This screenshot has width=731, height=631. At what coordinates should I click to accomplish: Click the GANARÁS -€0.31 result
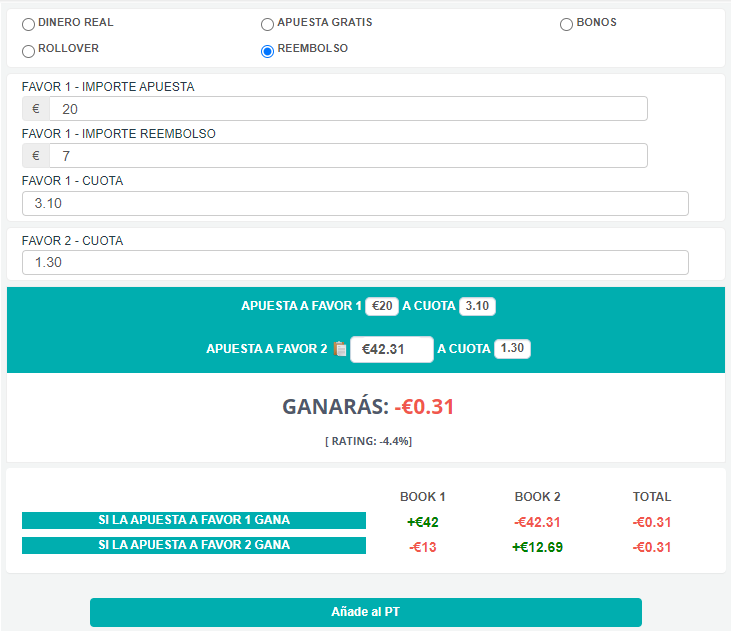(x=368, y=406)
